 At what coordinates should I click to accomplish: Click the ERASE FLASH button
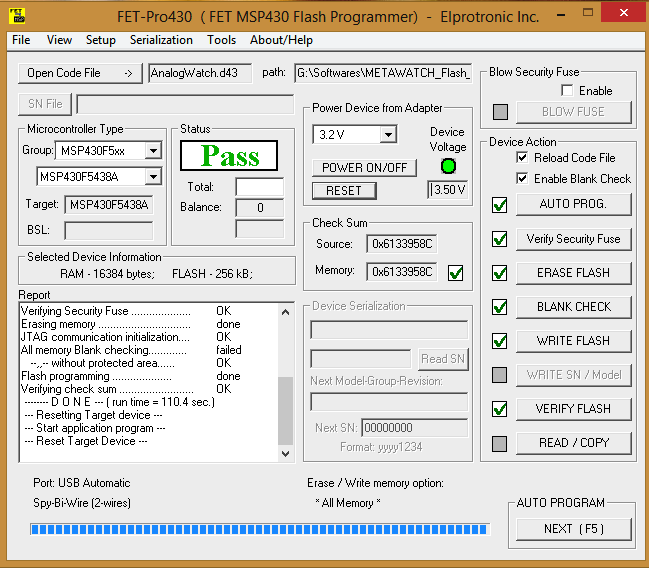coord(574,273)
